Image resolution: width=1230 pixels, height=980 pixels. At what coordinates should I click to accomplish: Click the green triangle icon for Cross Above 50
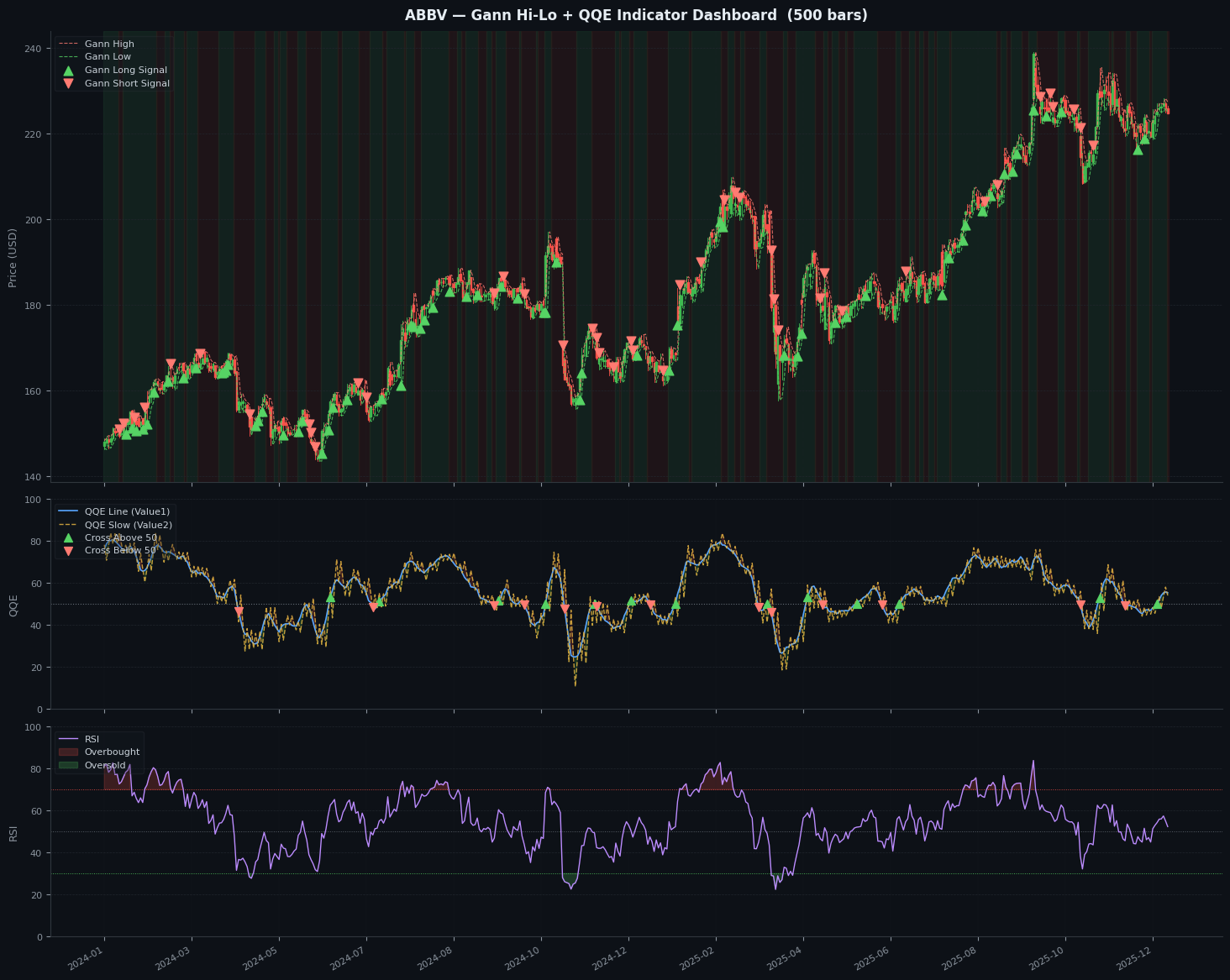[x=68, y=537]
